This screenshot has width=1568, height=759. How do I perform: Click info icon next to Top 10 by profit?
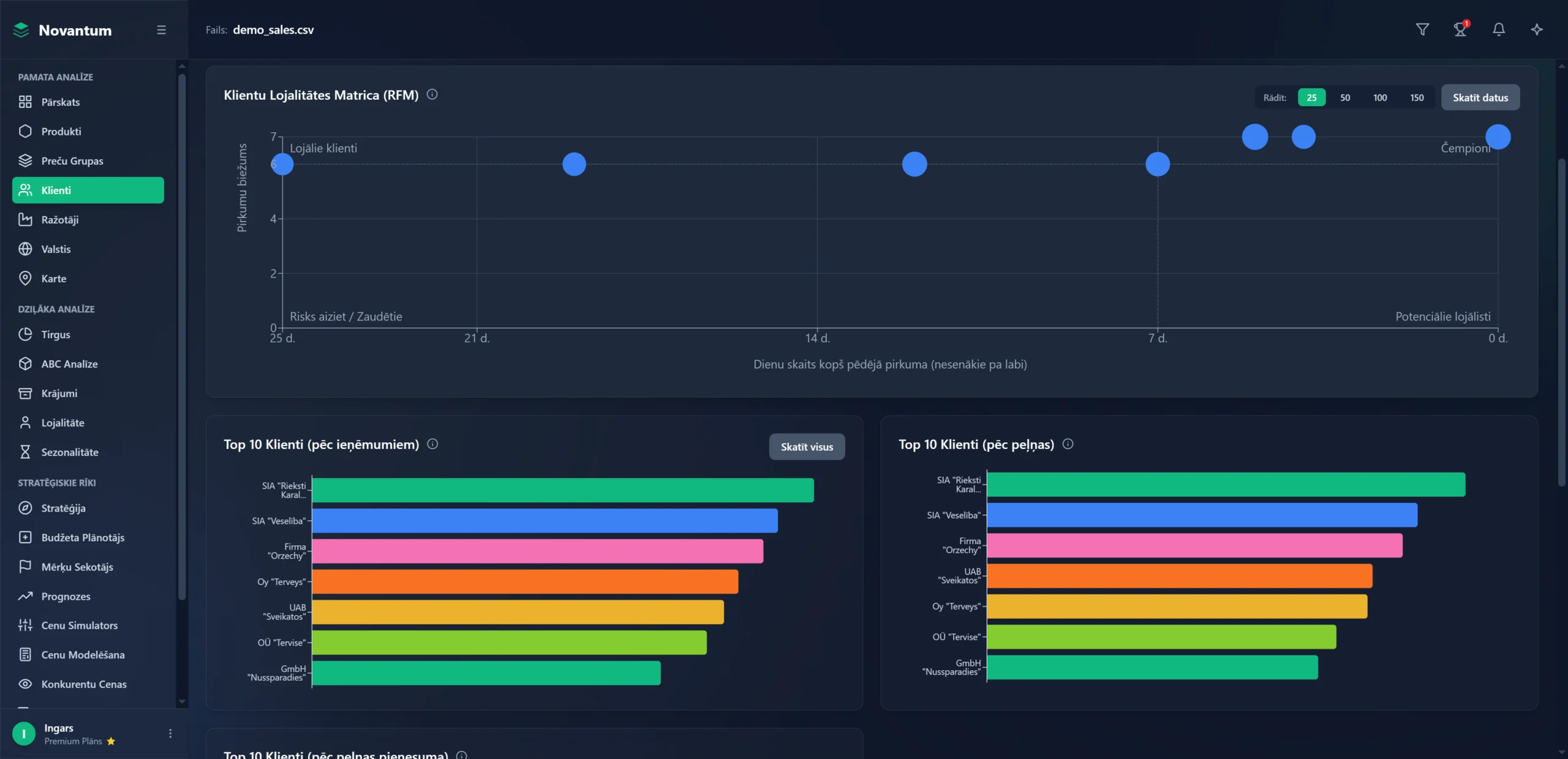(x=1068, y=444)
